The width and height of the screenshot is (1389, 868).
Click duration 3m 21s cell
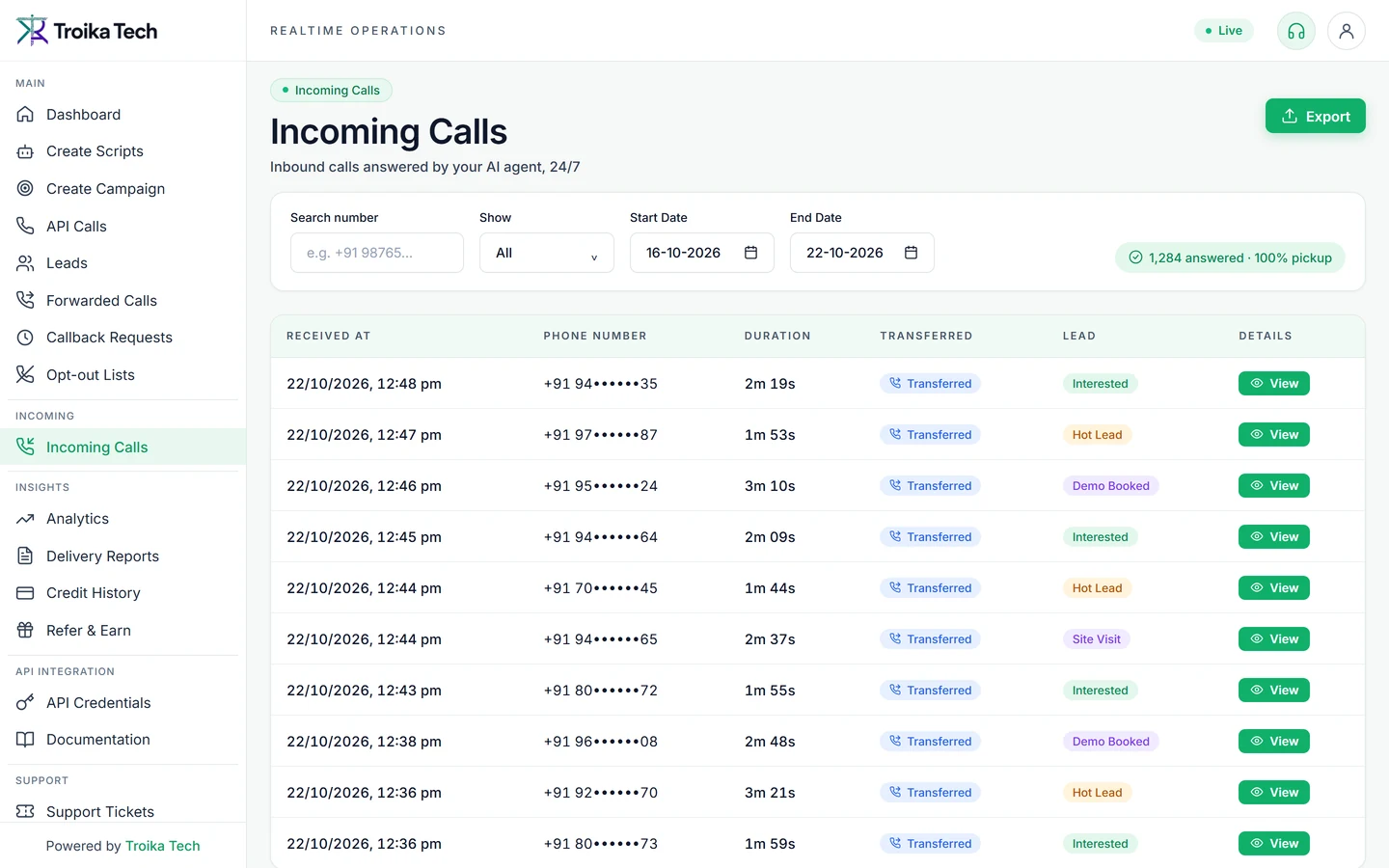coord(770,792)
